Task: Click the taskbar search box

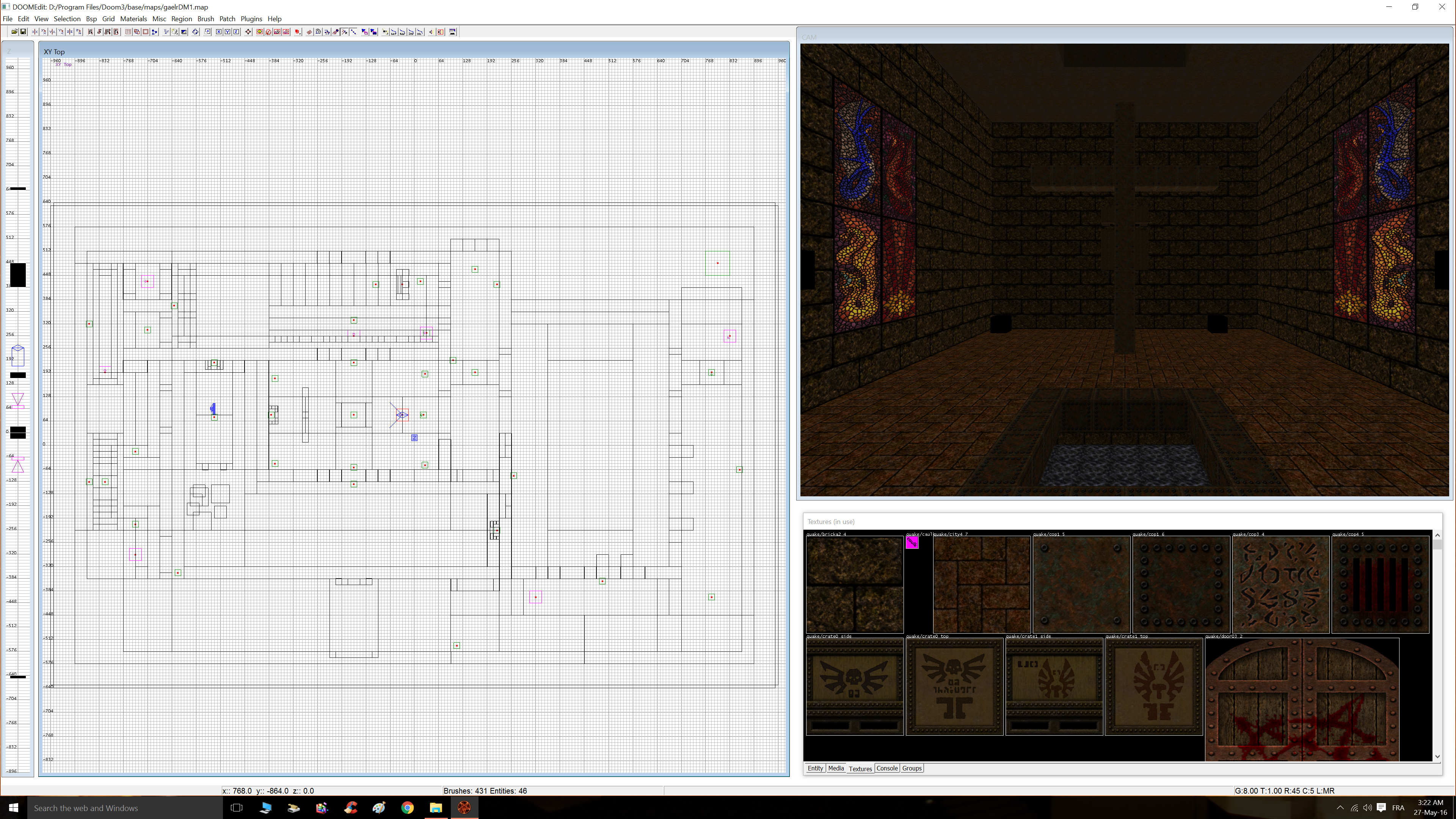Action: tap(125, 808)
